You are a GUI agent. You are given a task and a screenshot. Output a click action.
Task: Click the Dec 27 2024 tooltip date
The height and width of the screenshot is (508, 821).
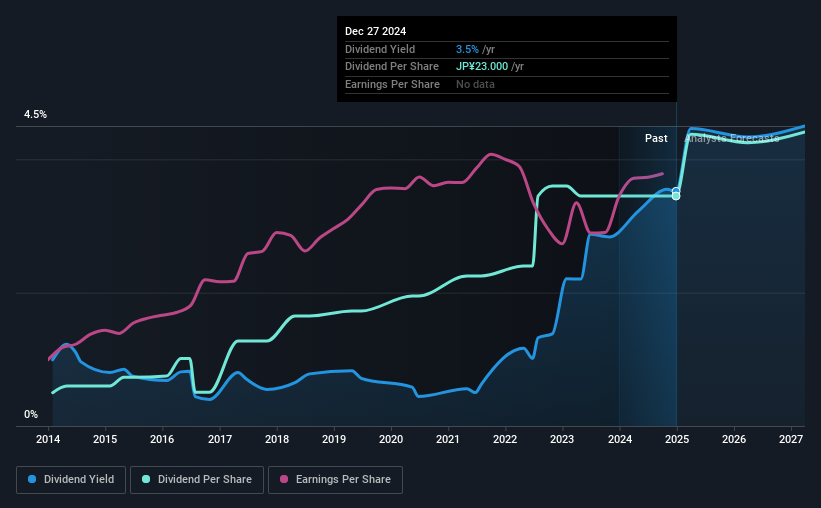(375, 31)
